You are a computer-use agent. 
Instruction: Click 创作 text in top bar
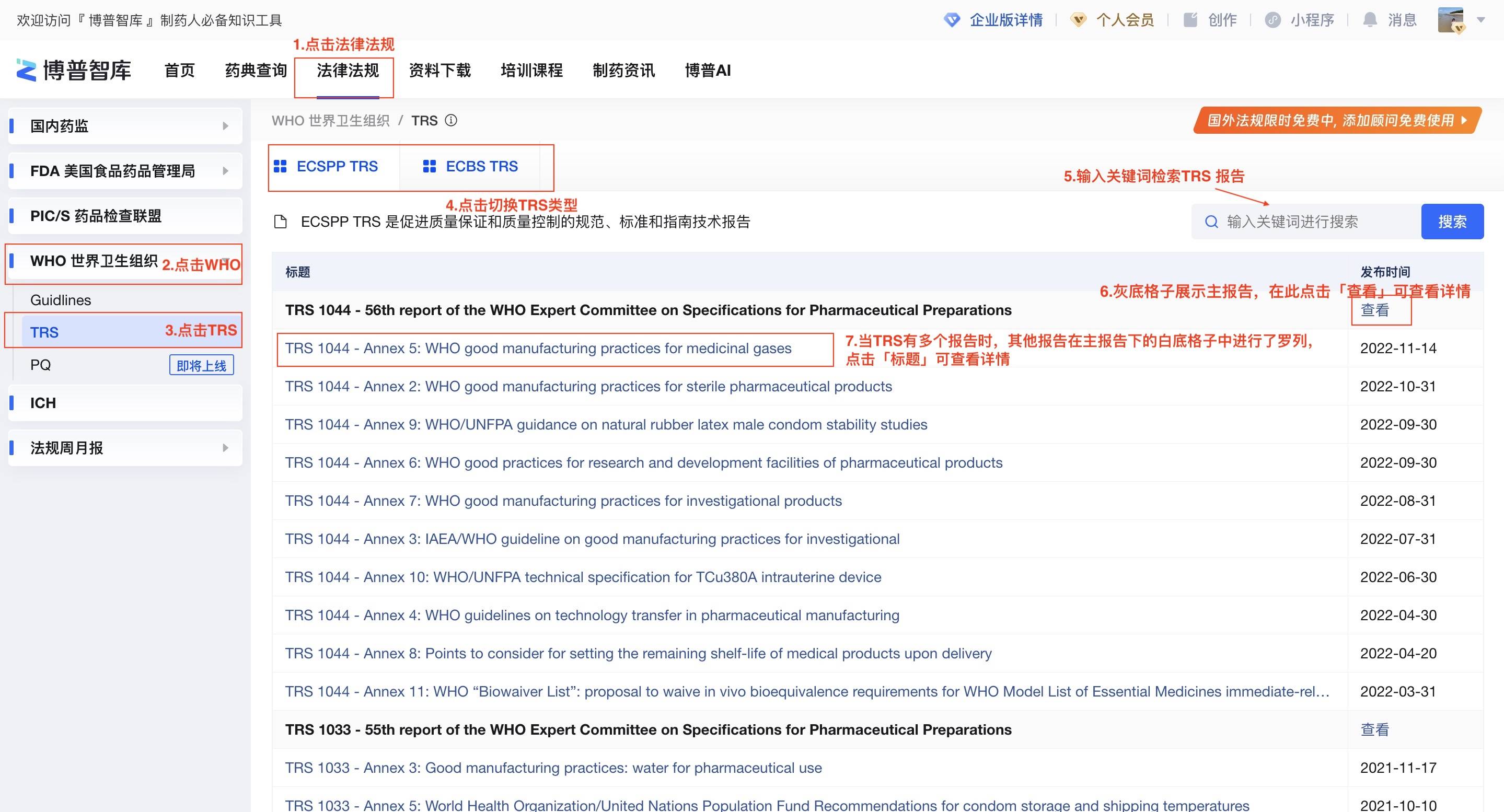1222,20
